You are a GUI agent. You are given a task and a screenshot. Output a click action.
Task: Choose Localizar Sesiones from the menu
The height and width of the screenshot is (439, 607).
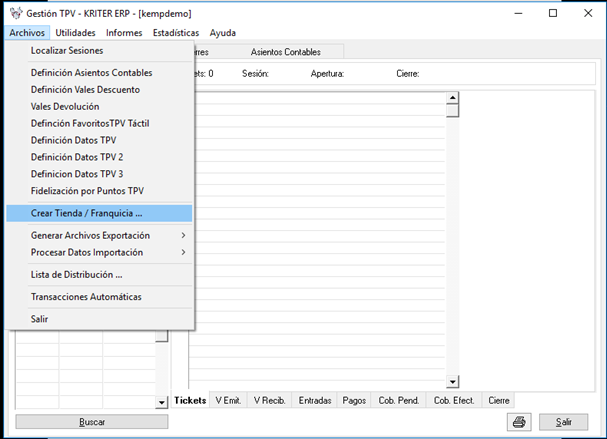(67, 50)
